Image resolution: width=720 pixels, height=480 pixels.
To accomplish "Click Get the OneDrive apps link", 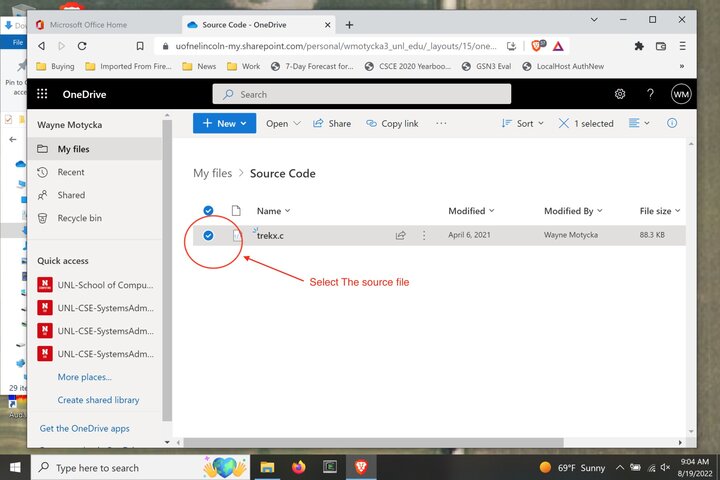I will 84,429.
